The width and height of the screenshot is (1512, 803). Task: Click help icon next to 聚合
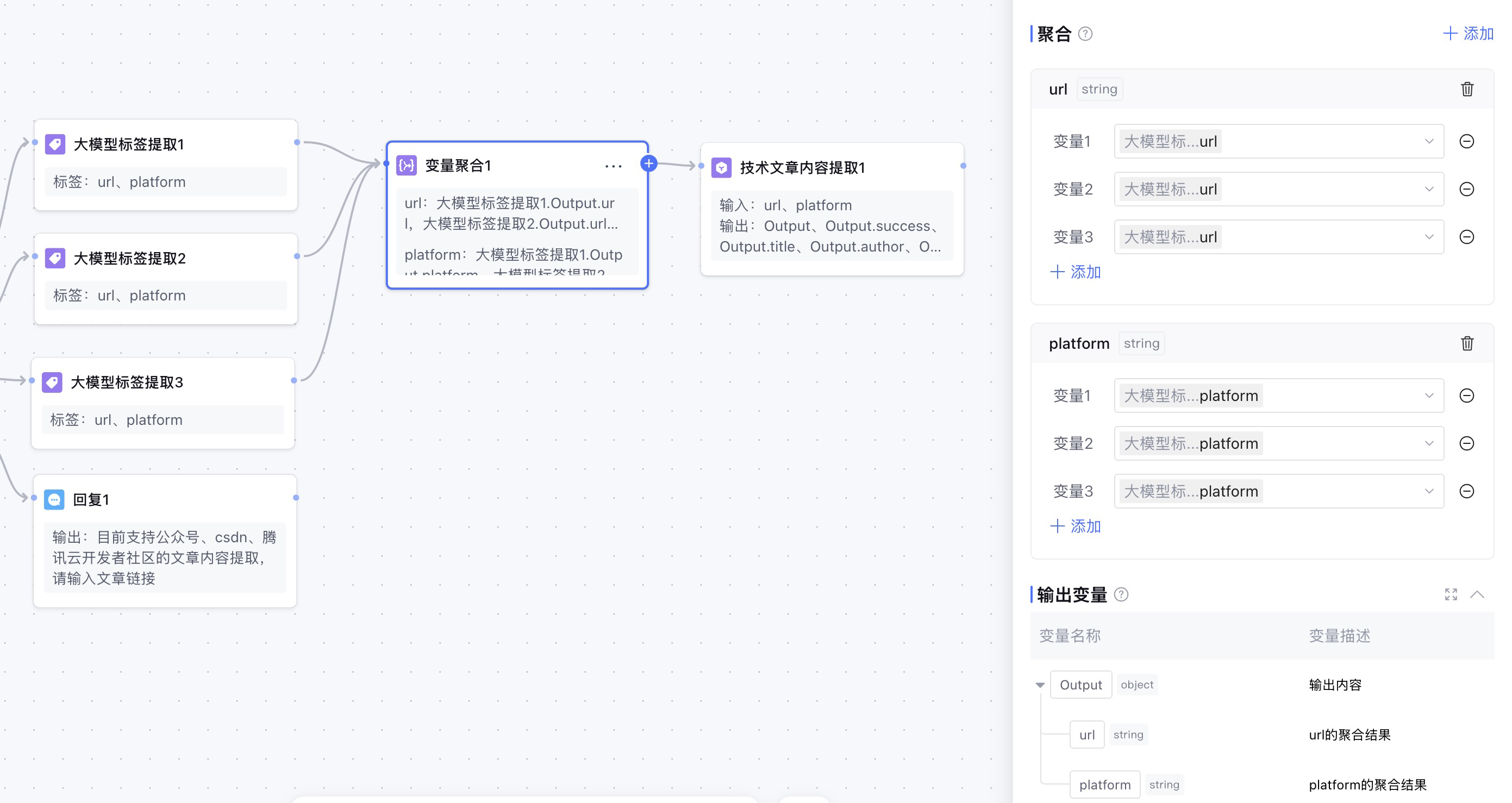[1085, 34]
